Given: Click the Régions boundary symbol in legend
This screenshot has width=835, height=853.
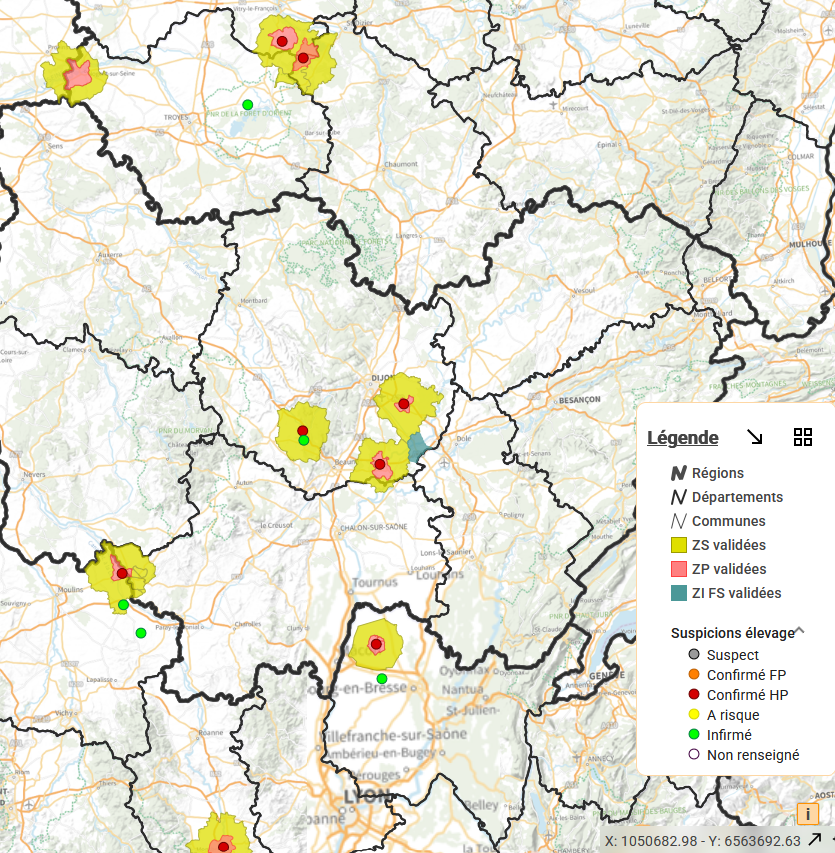Looking at the screenshot, I should coord(679,473).
